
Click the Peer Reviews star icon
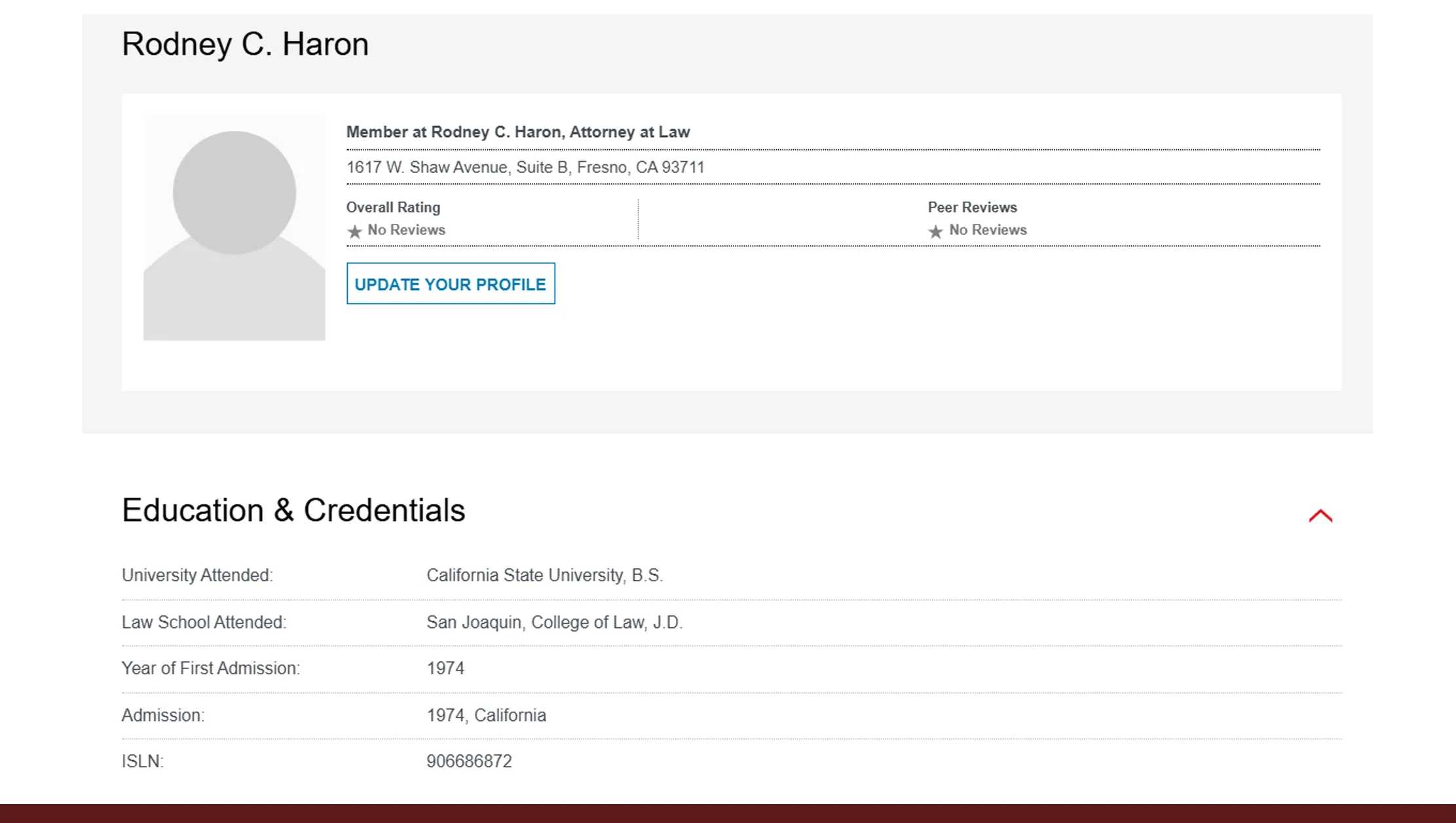pos(936,232)
